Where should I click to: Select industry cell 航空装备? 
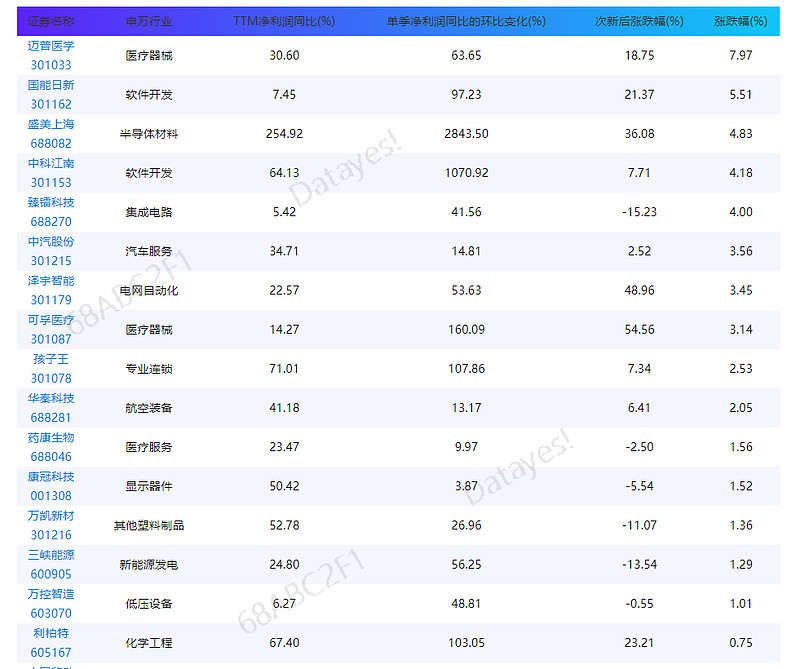[148, 408]
